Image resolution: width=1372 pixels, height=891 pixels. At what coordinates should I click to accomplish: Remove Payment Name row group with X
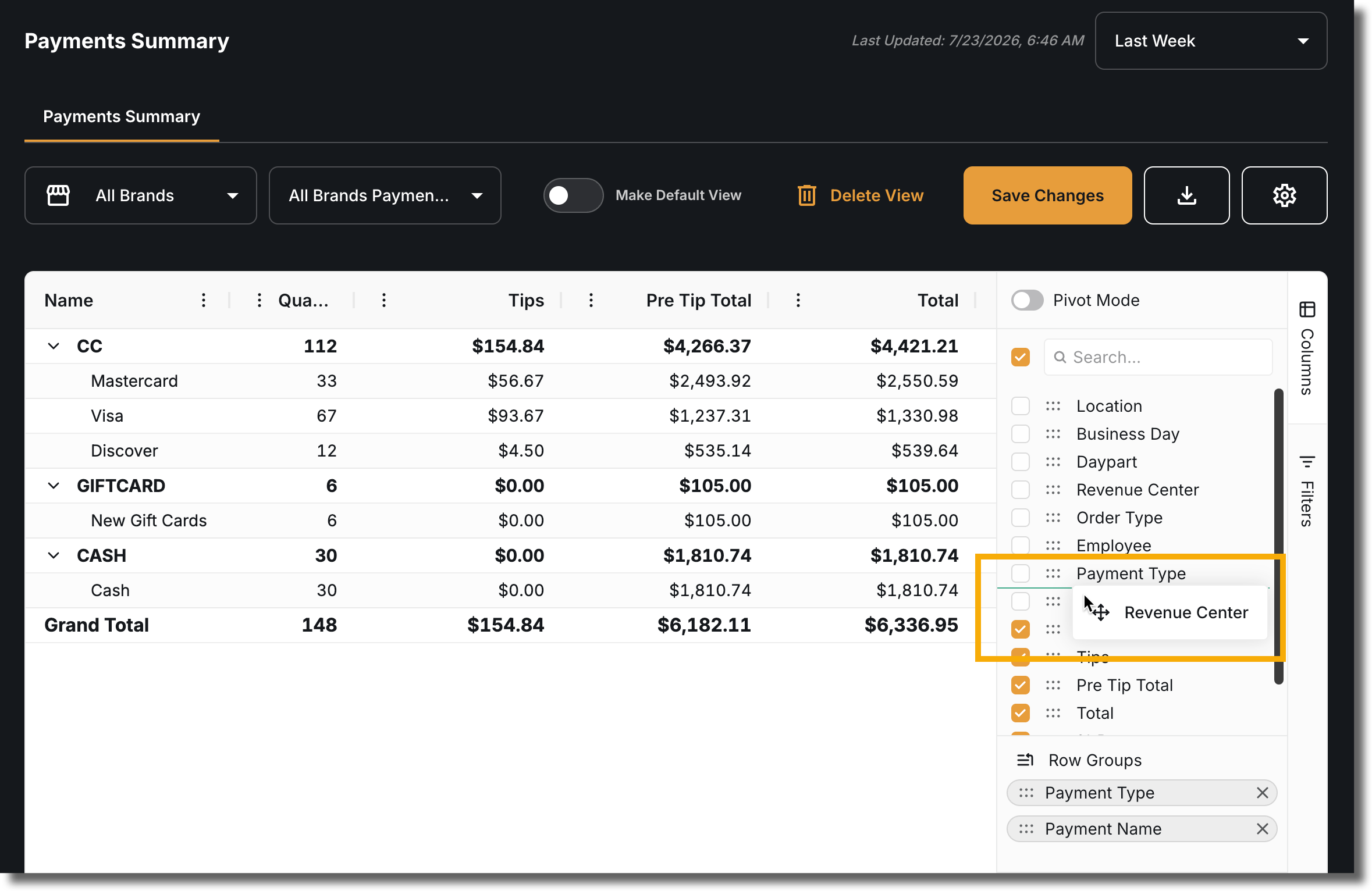[1262, 829]
